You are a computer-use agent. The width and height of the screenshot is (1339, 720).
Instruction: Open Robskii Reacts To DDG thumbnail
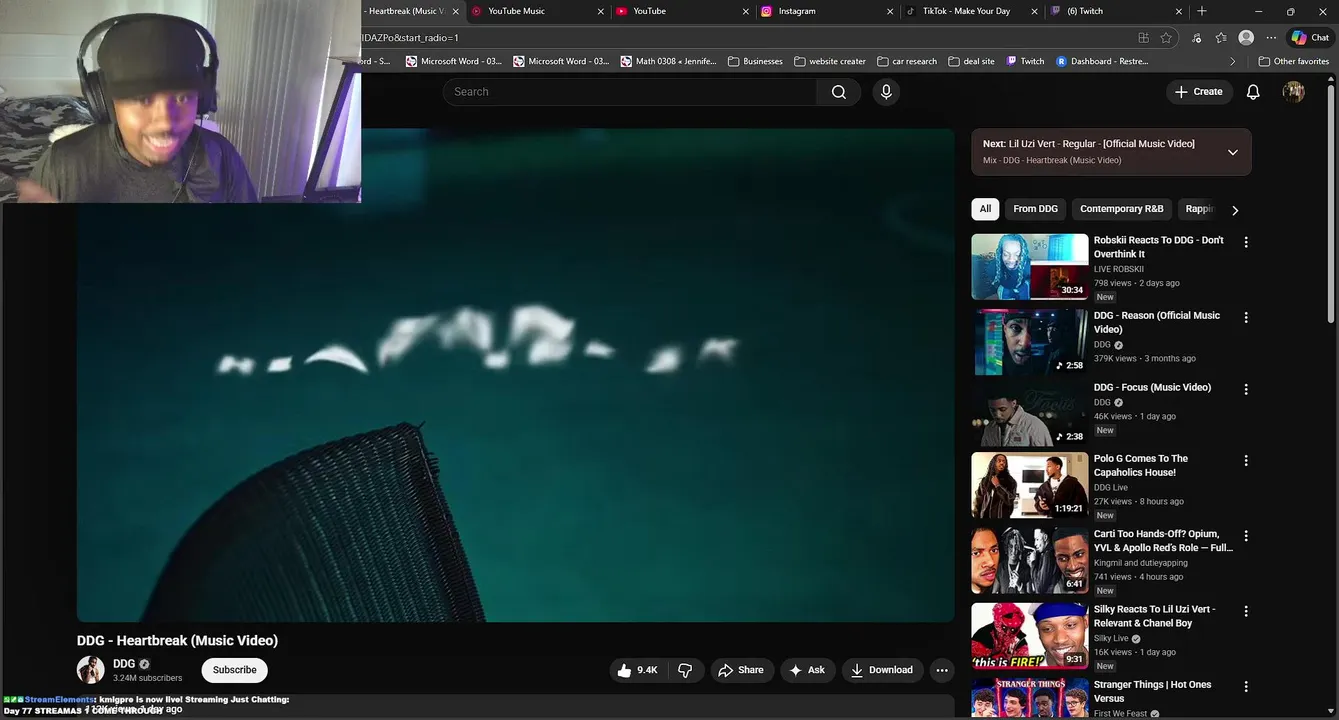pyautogui.click(x=1029, y=267)
